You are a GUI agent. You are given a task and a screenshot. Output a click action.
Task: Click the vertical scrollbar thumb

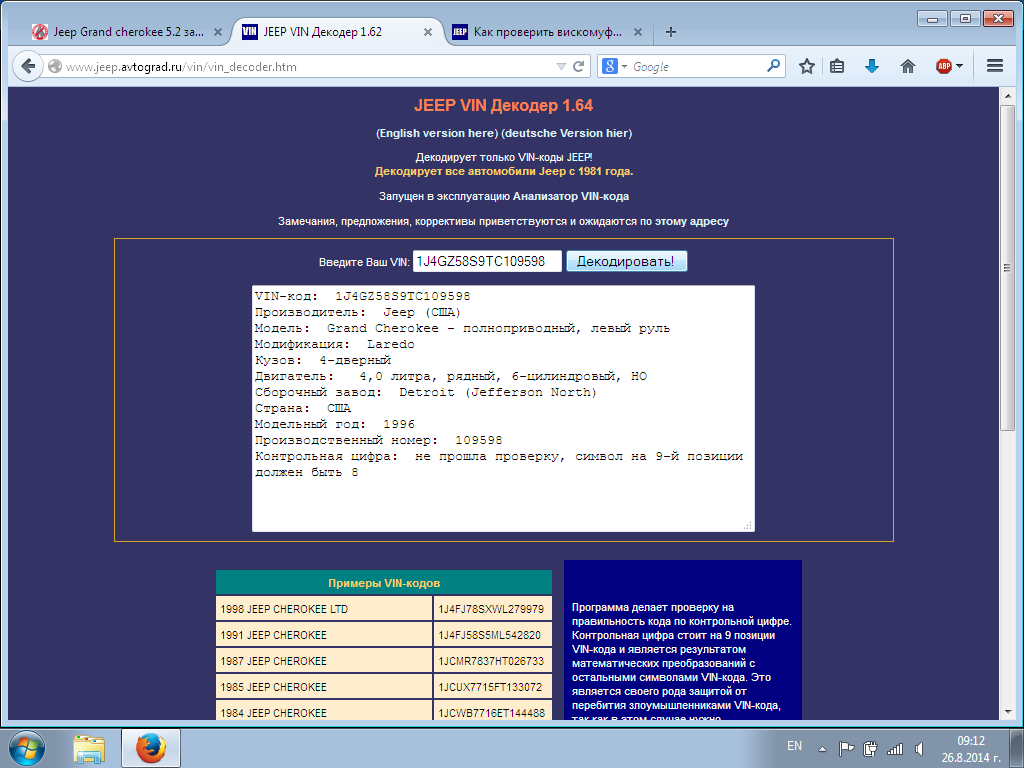tap(1008, 267)
